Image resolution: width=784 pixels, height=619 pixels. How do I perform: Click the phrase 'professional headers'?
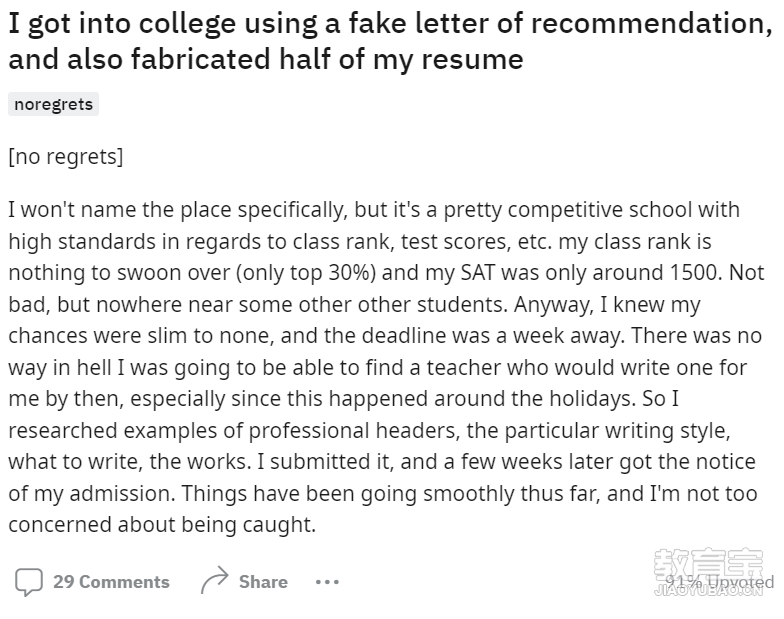tap(354, 430)
